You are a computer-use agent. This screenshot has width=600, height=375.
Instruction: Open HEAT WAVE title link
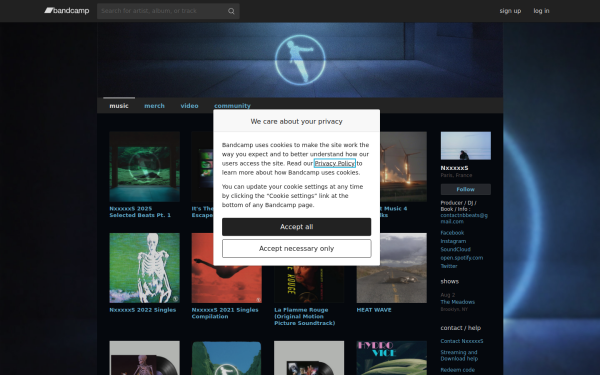pyautogui.click(x=374, y=310)
